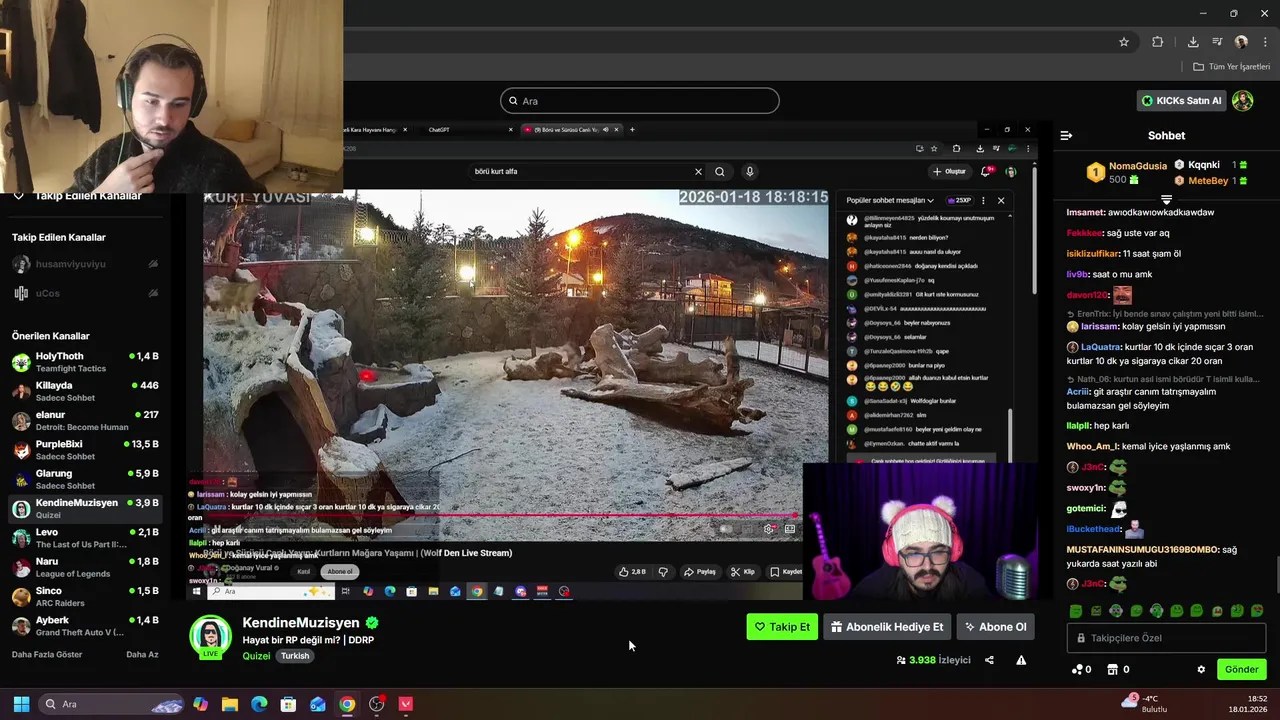Open Naru League of Legends channel
The height and width of the screenshot is (720, 1280).
(85, 567)
